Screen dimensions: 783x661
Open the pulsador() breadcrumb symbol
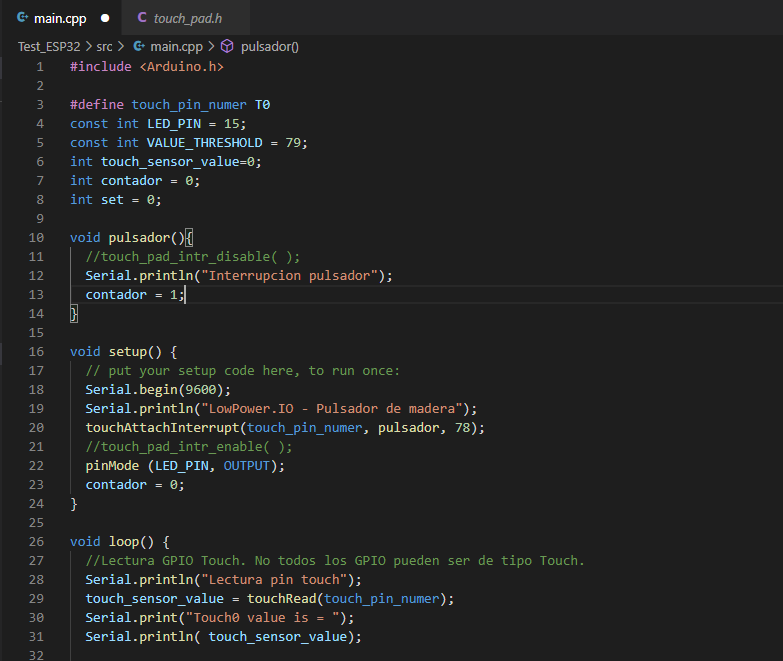tap(270, 46)
